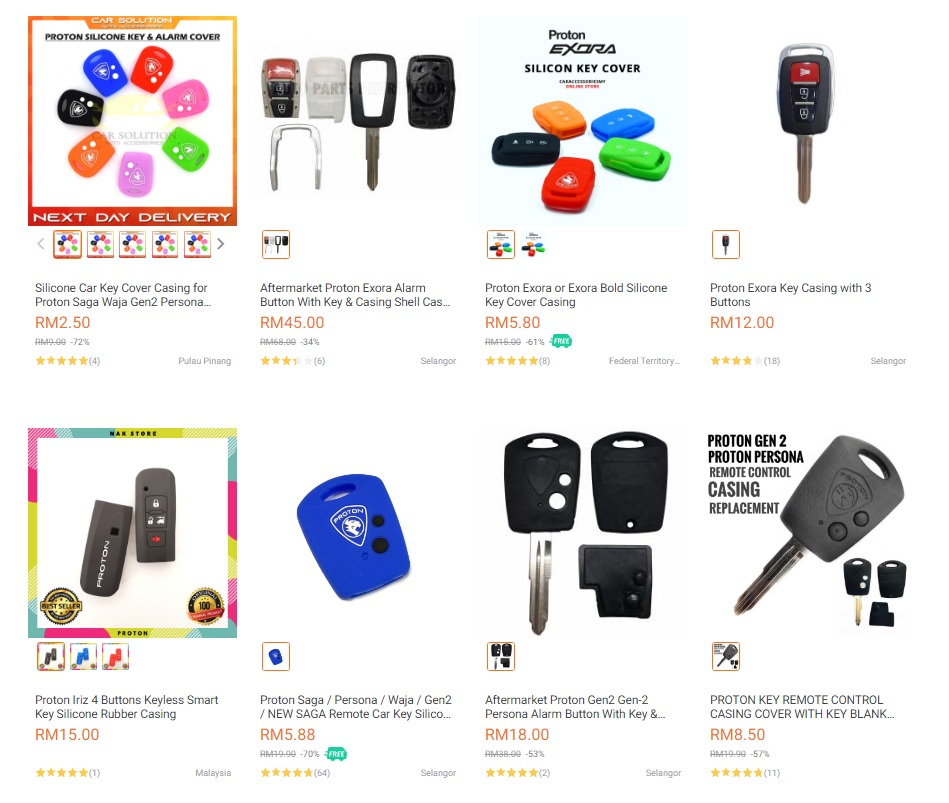Screen dimensions: 949x803
Task: Click the free shipping badge on the Exora cover
Action: 561,341
